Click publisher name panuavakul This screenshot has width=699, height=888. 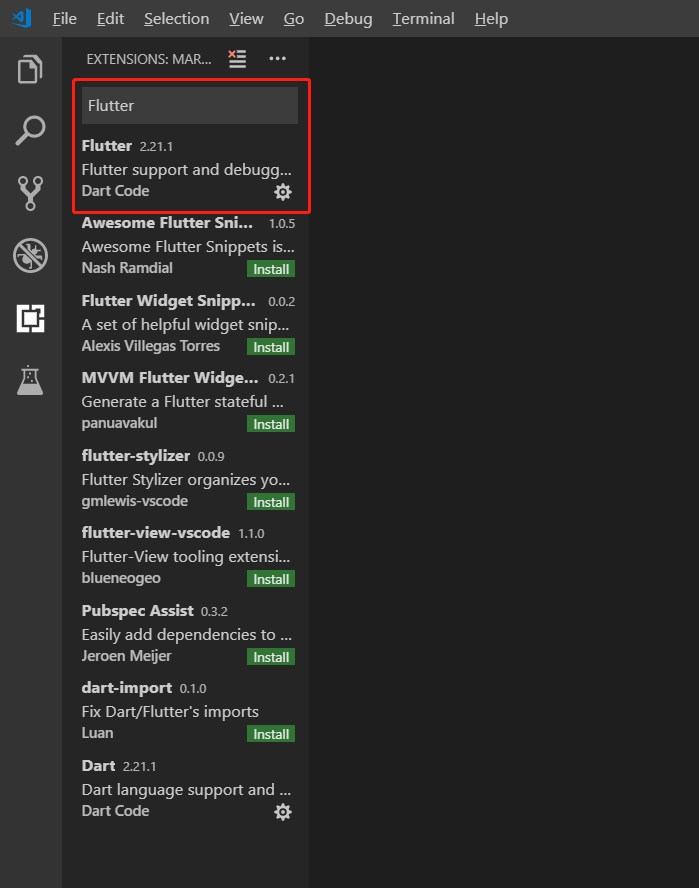point(120,423)
